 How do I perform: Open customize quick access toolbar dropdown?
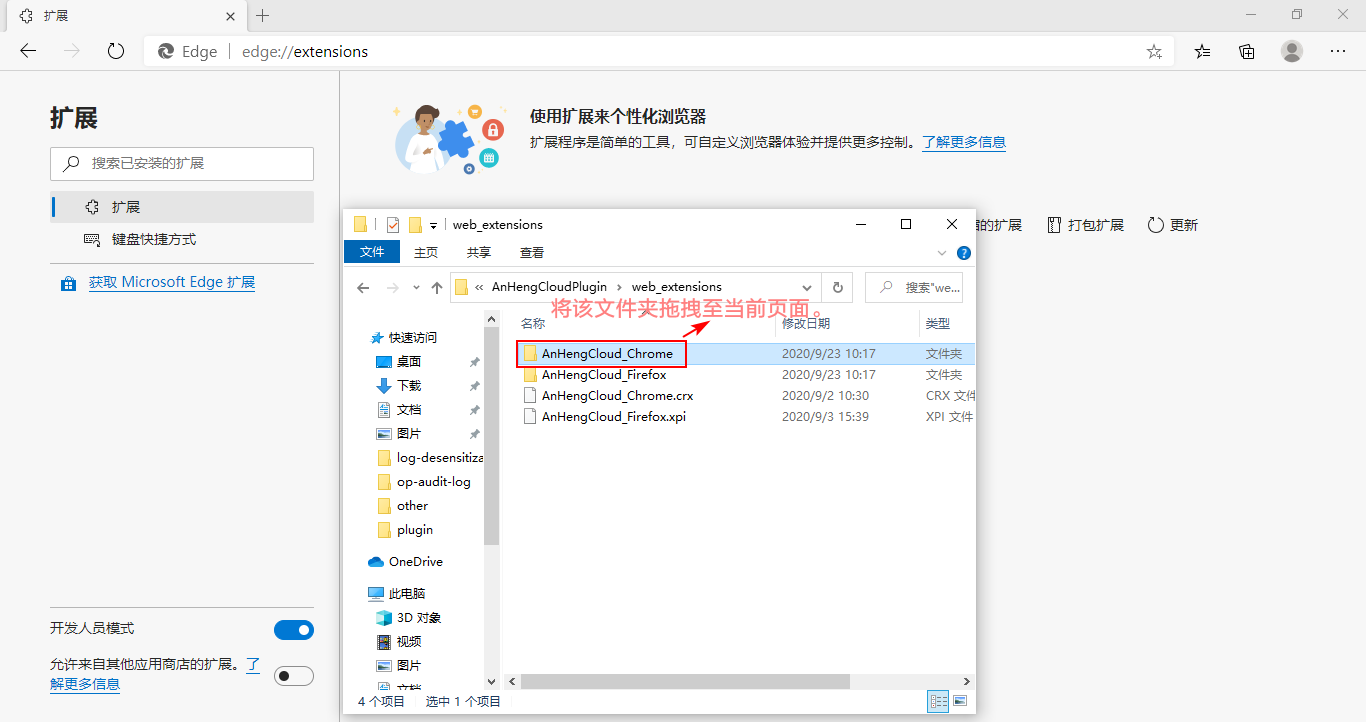coord(434,226)
